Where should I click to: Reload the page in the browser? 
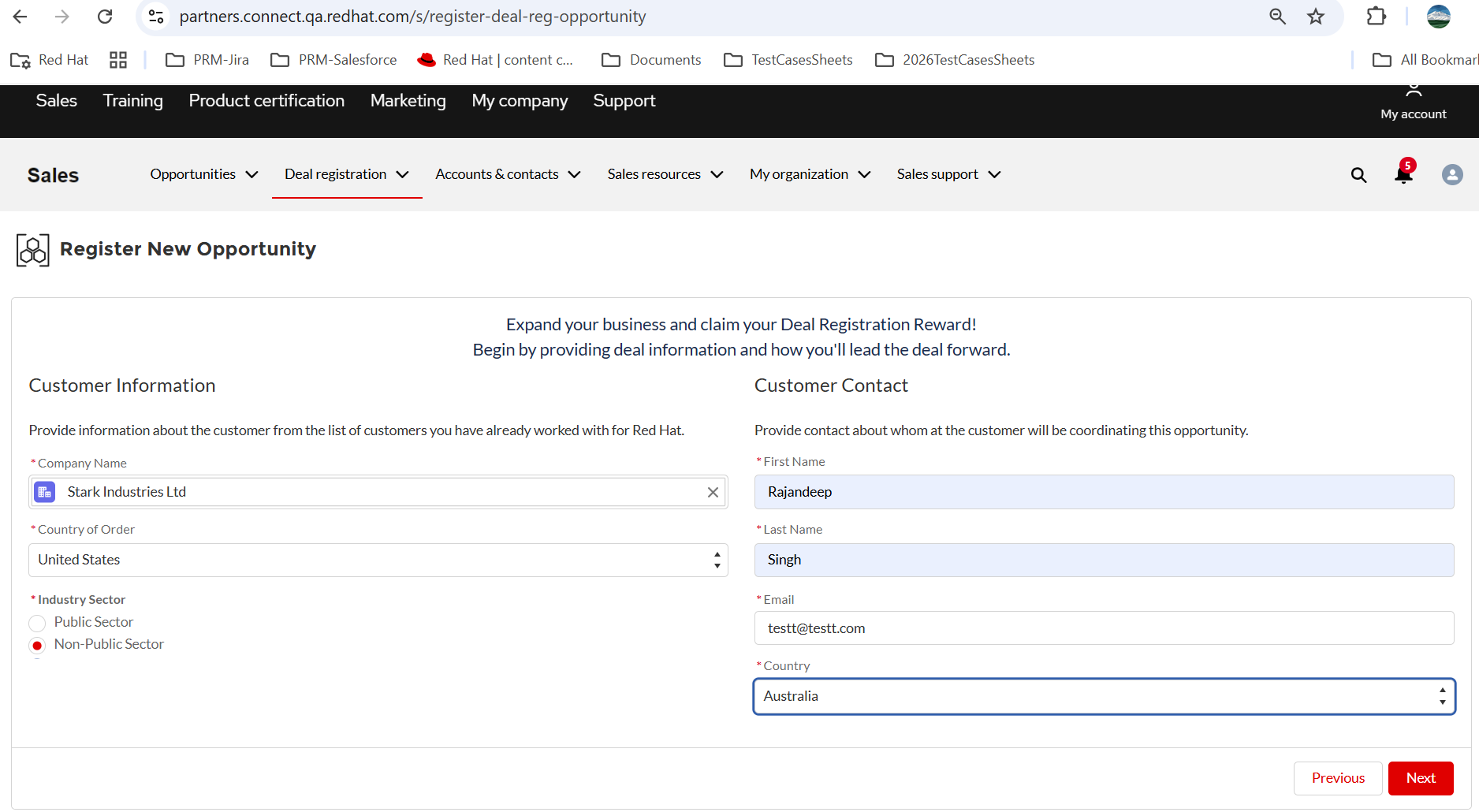[105, 17]
